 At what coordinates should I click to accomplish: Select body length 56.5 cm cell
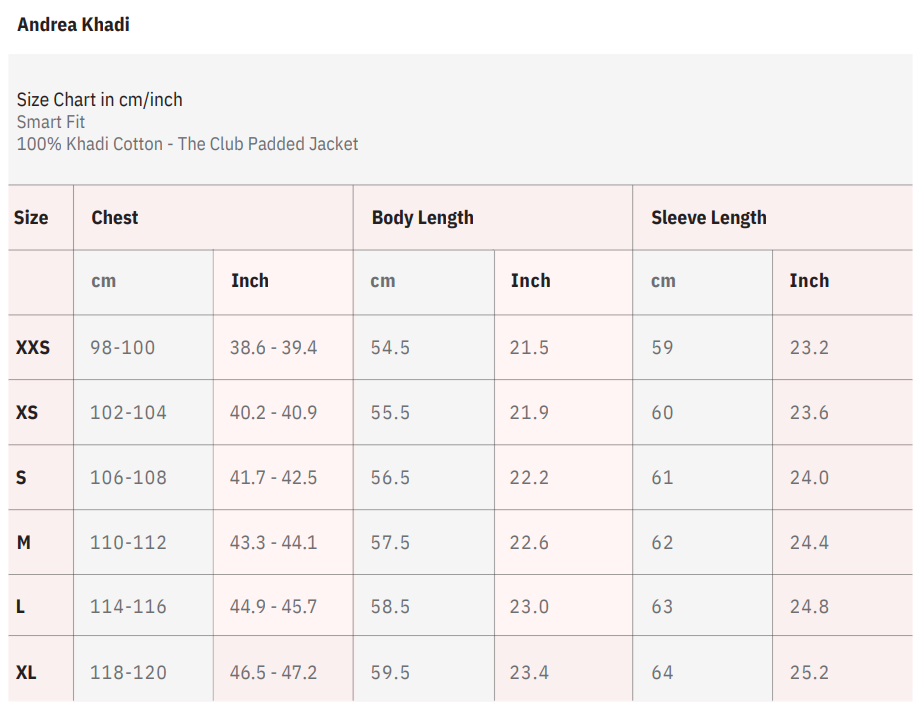[x=390, y=477]
